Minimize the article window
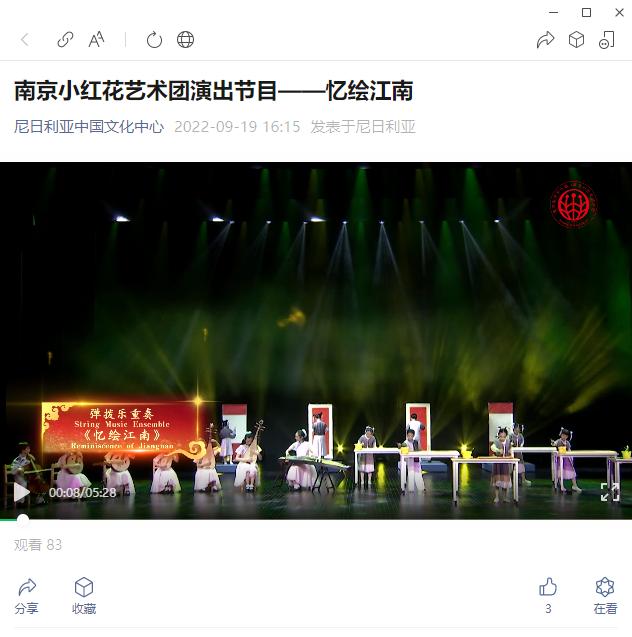632x637 pixels. click(x=553, y=13)
